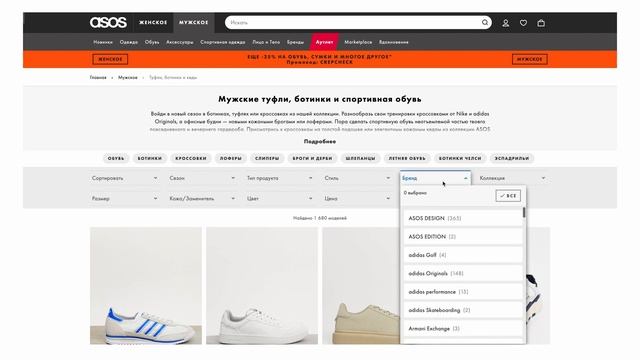Select the КРОССОВКИ category pill
Screen dimensions: 640x360
(x=191, y=158)
